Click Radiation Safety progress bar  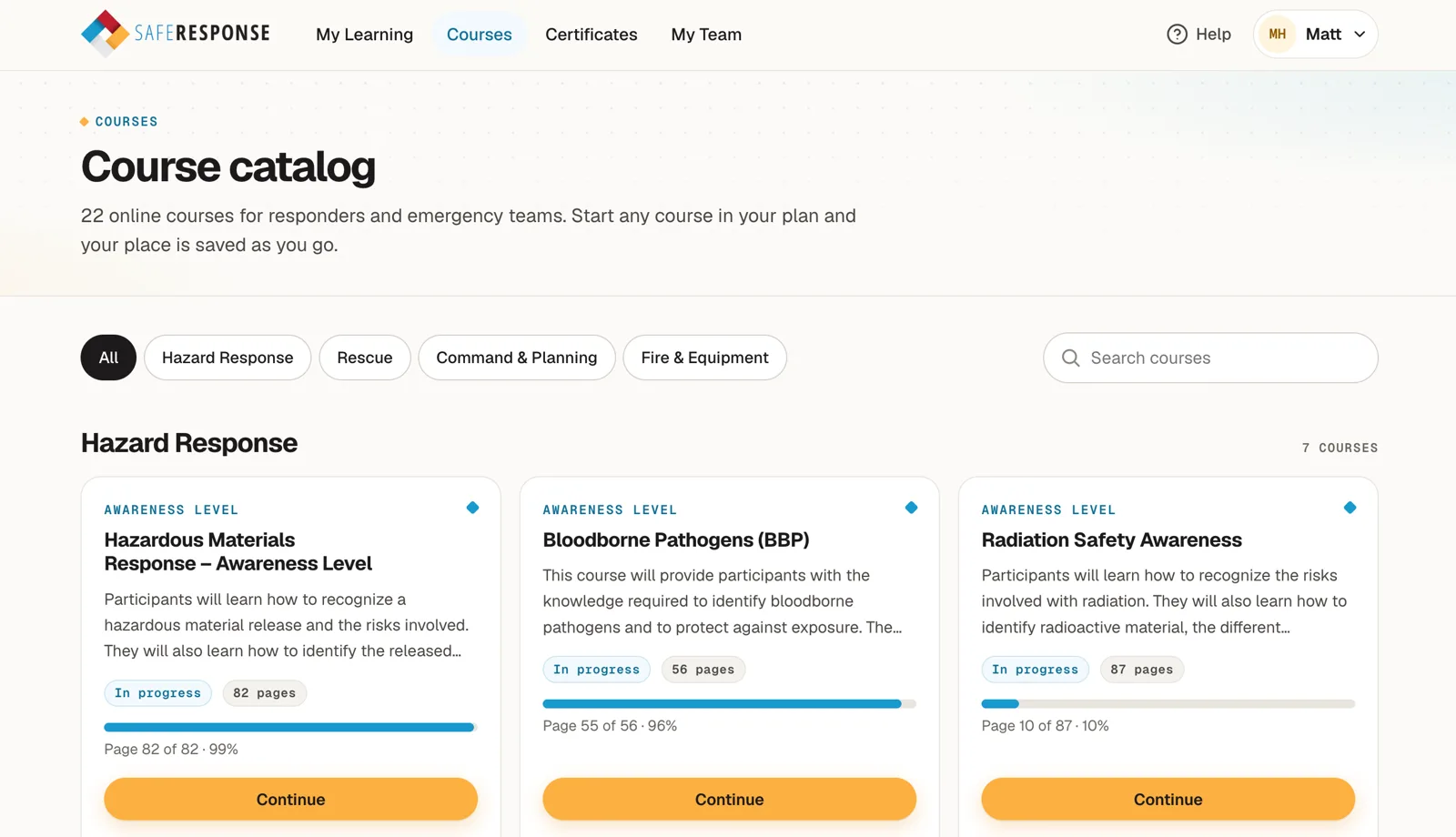pos(1168,703)
